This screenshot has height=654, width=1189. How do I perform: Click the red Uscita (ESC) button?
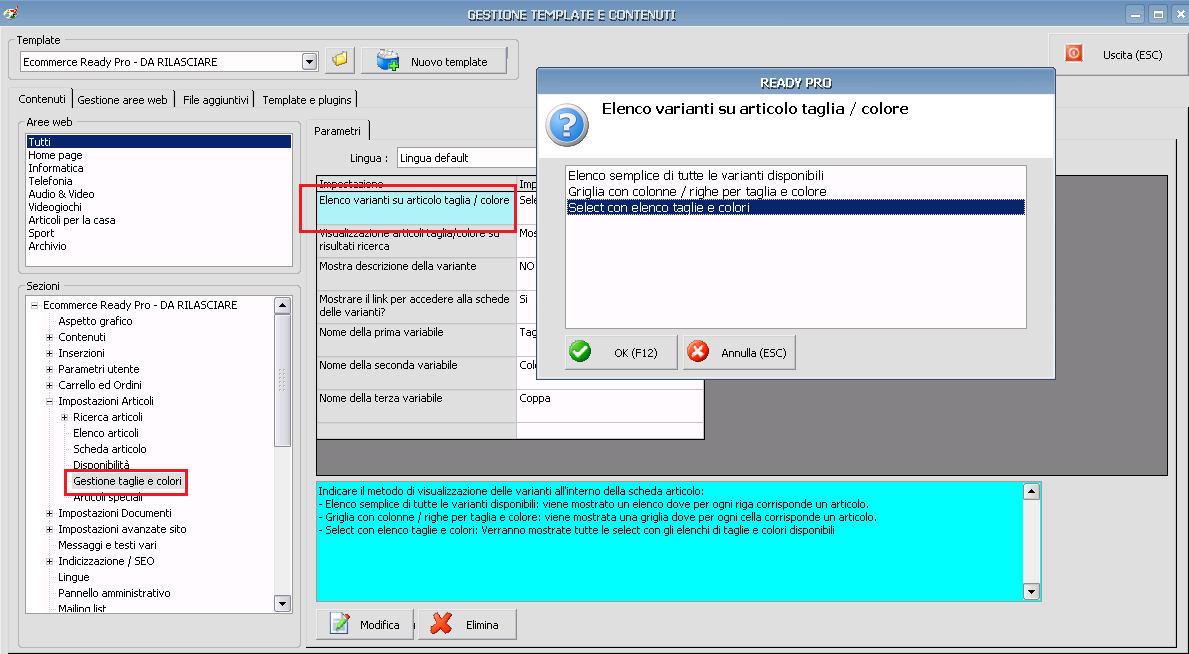(1118, 55)
